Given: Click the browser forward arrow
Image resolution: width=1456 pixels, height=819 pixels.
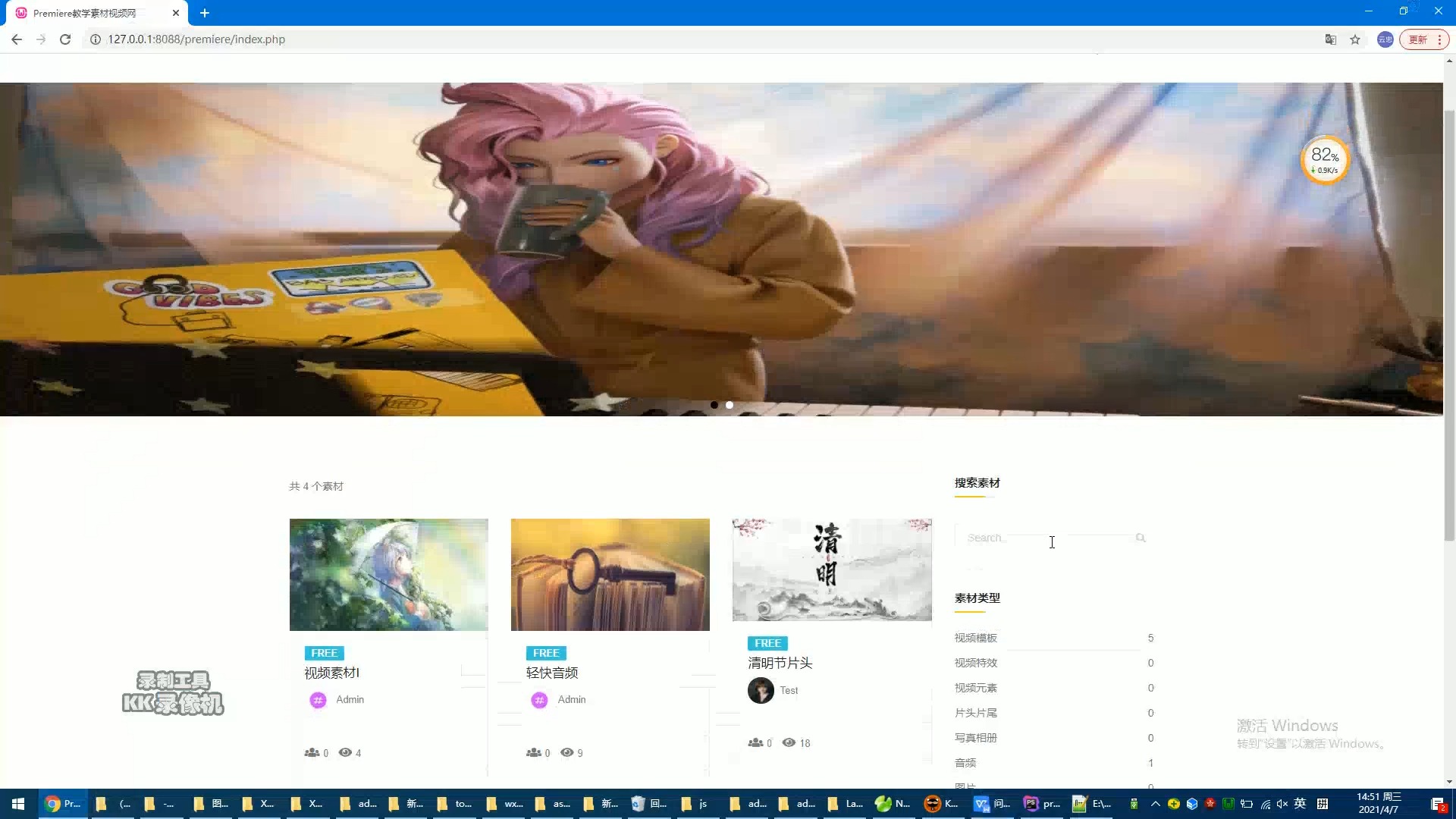Looking at the screenshot, I should (x=41, y=39).
